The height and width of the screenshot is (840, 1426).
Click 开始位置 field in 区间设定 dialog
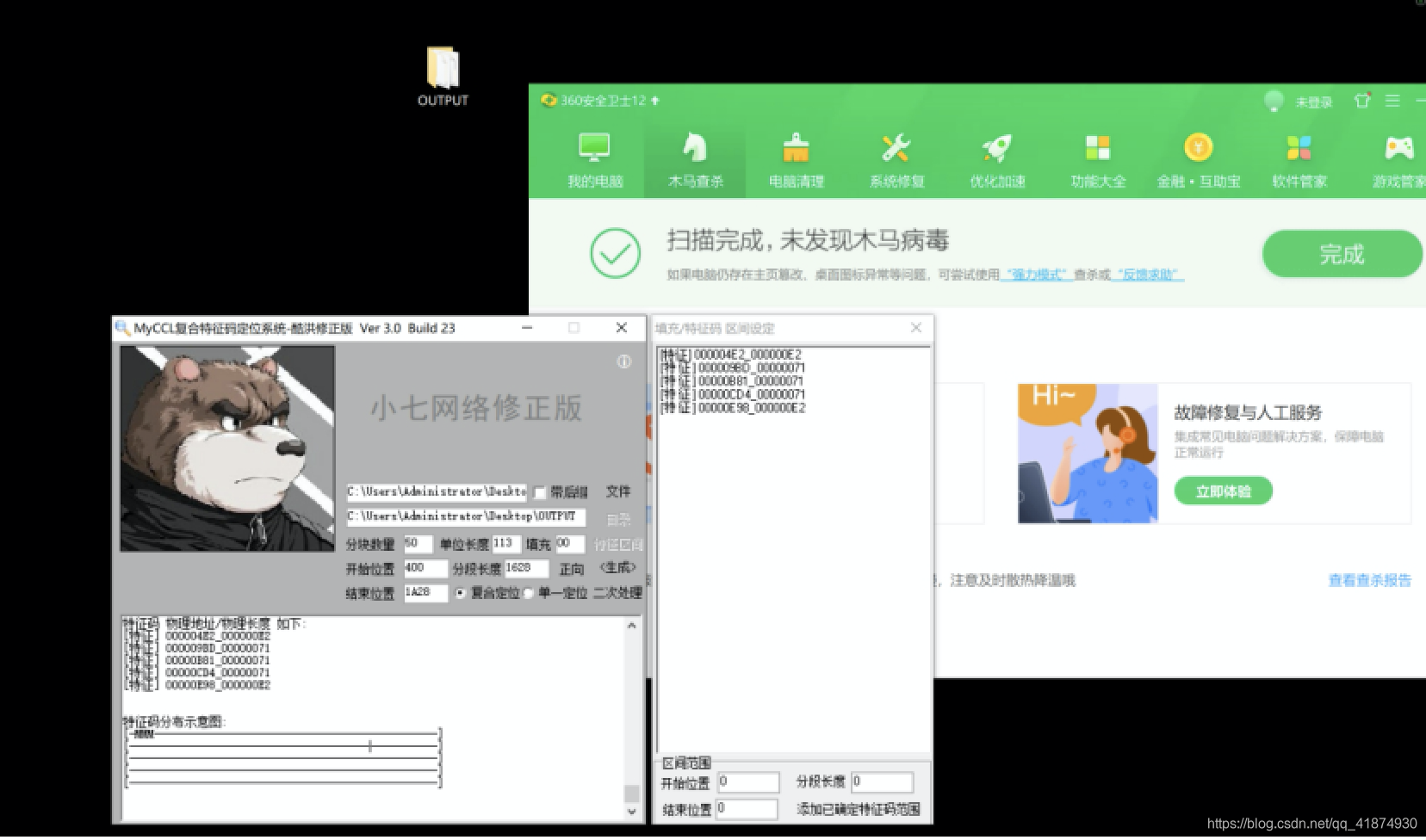[x=747, y=781]
